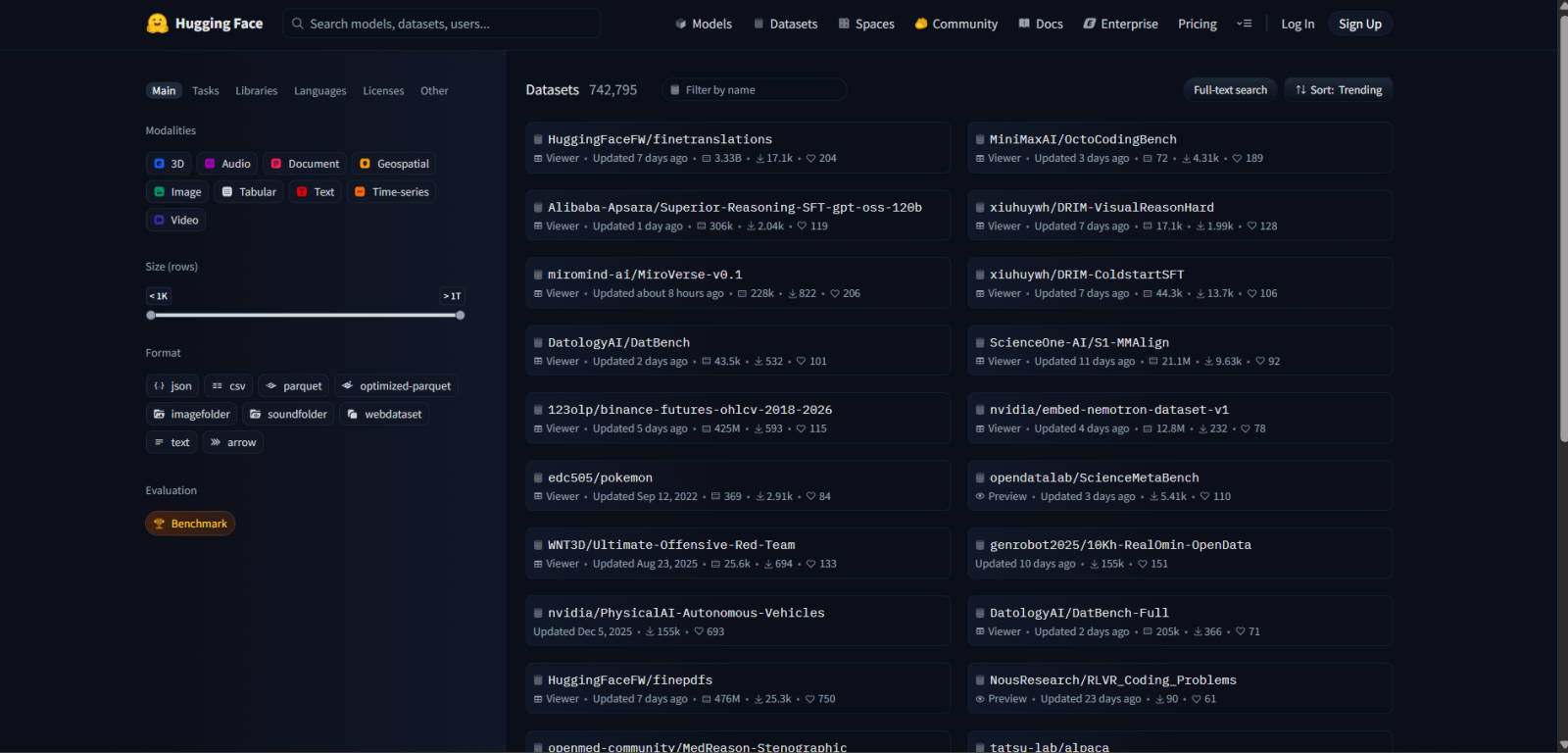The height and width of the screenshot is (753, 1568).
Task: Select the Audio modality filter
Action: (226, 164)
